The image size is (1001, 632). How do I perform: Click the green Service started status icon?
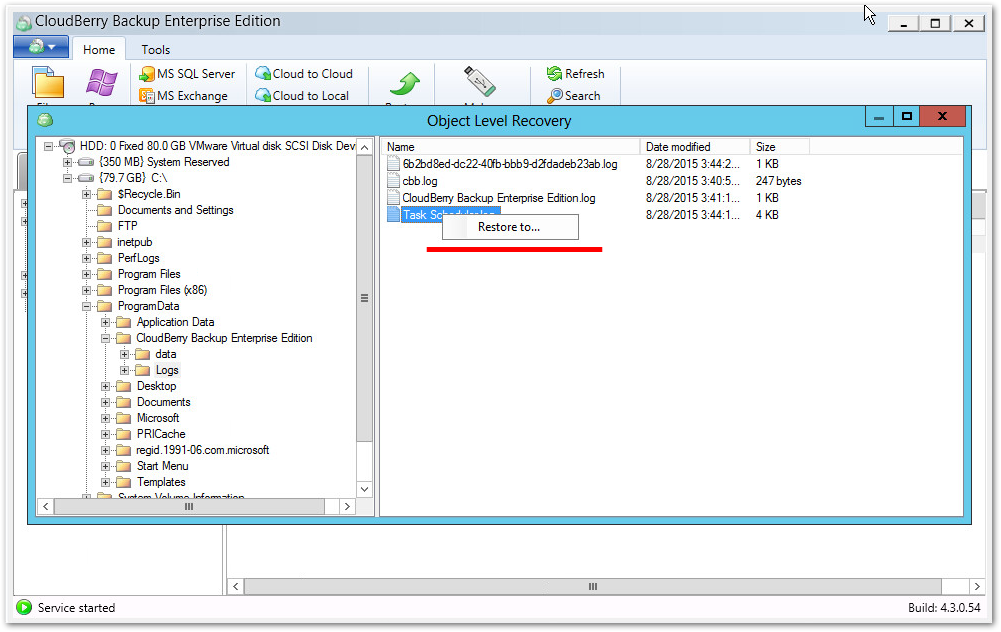pos(24,608)
